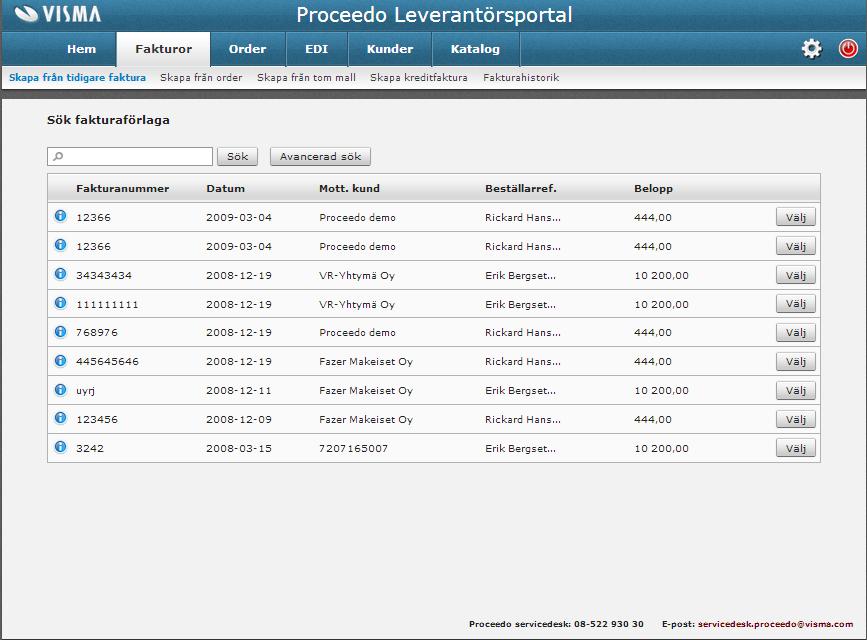Select Skapa kreditfaktura submenu
Viewport: 867px width, 640px height.
(x=419, y=77)
